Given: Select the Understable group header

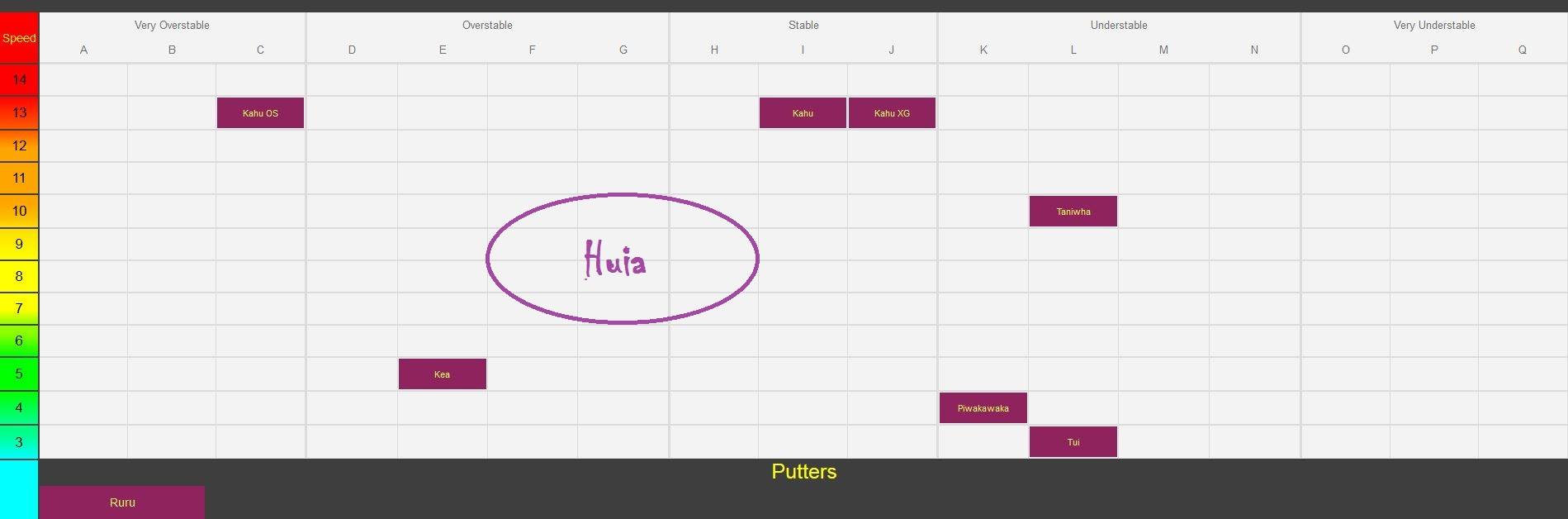Looking at the screenshot, I should point(1119,25).
